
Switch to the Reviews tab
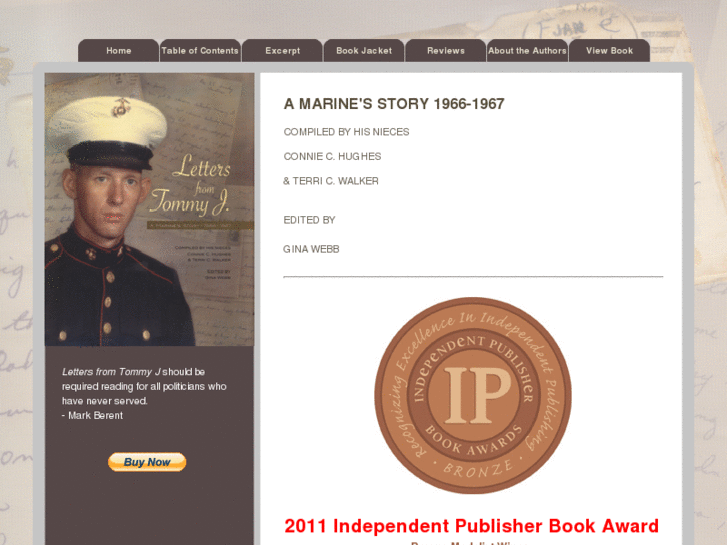pos(446,51)
